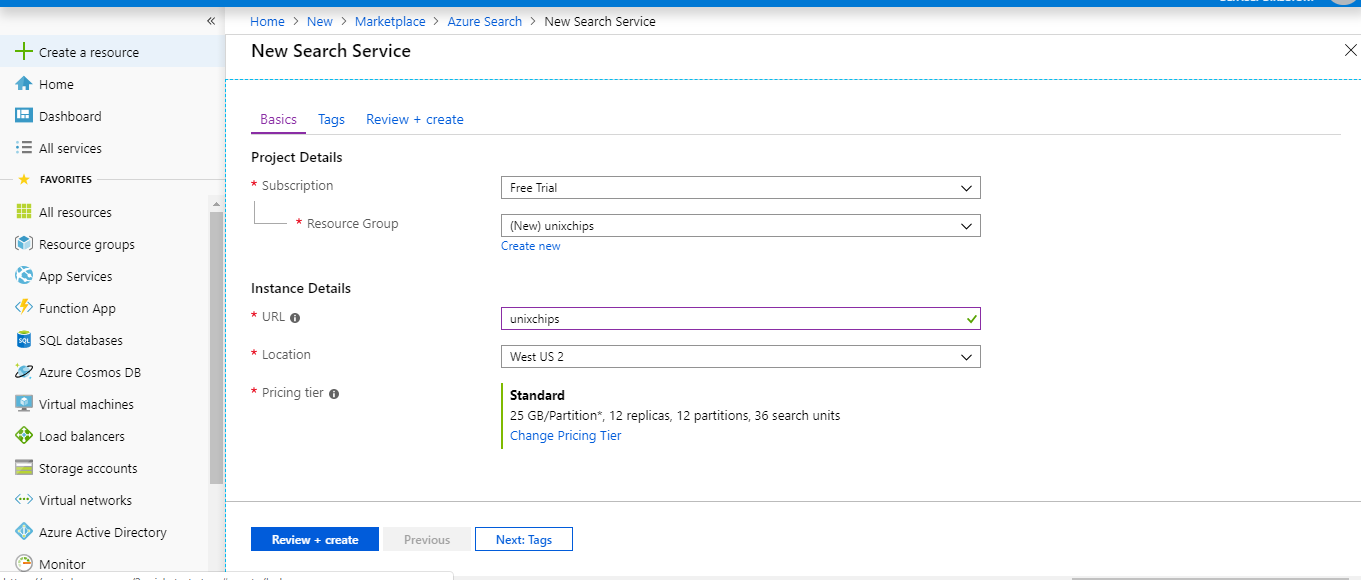Click the Next: Tags button
This screenshot has width=1361, height=580.
(524, 540)
